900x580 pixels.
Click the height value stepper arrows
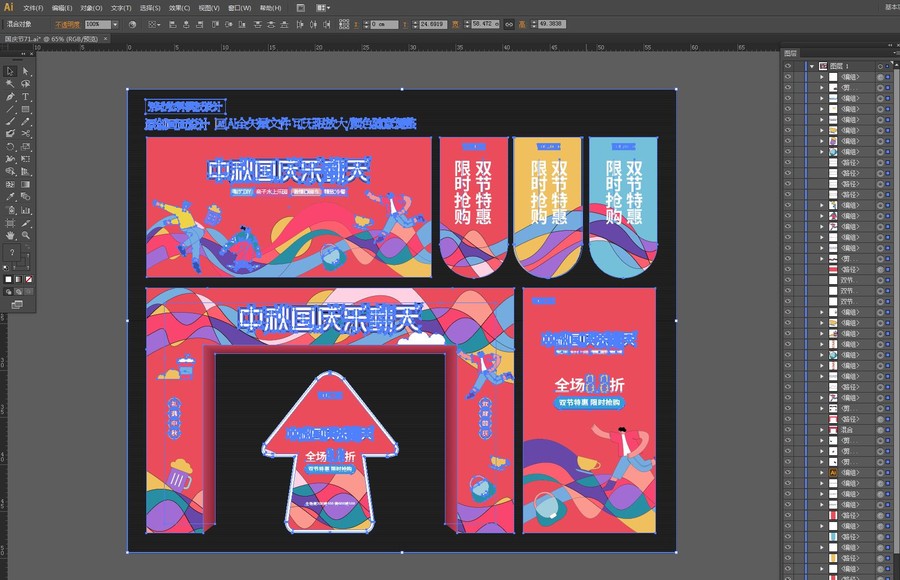pyautogui.click(x=534, y=24)
